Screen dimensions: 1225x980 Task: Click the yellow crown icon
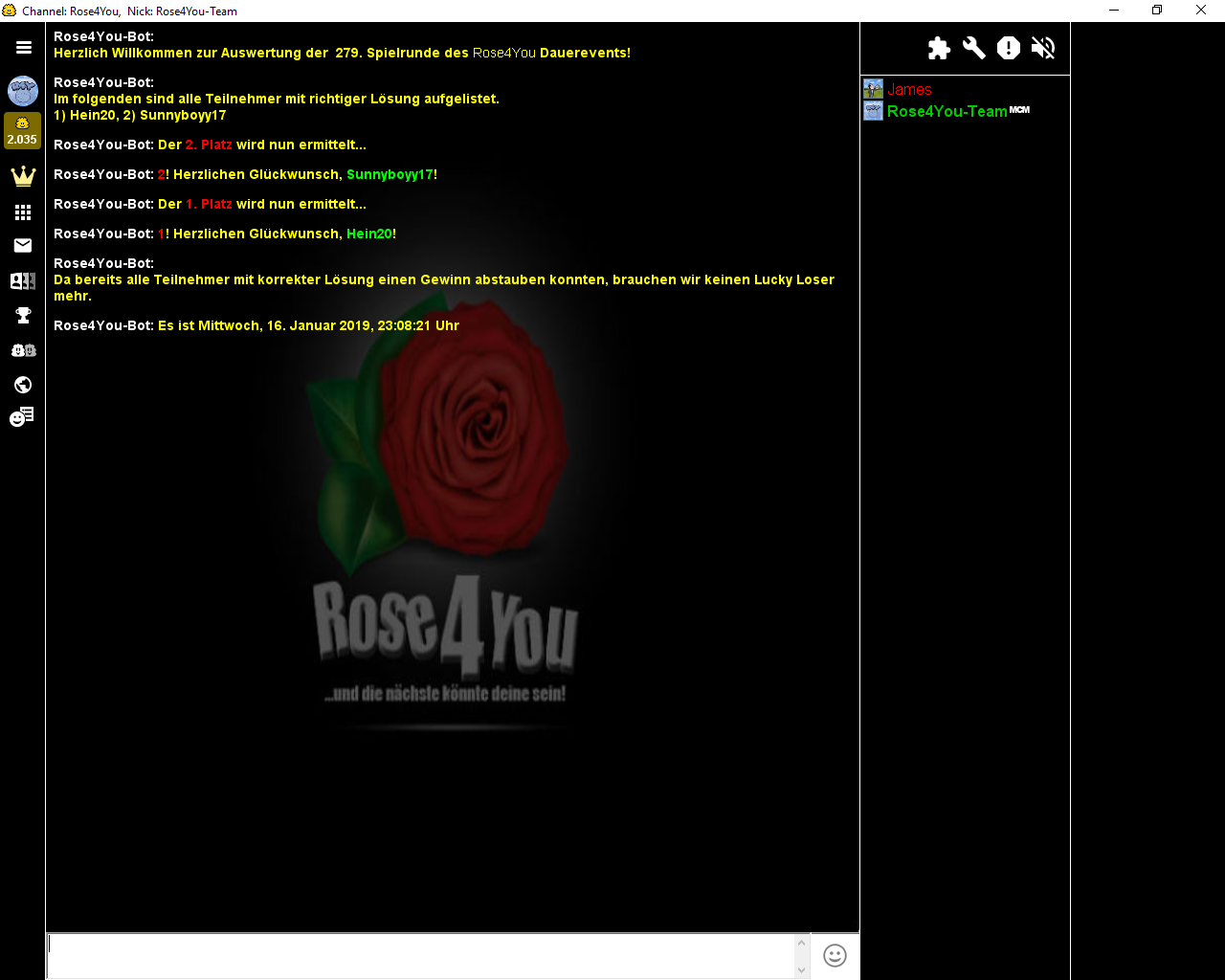[23, 176]
